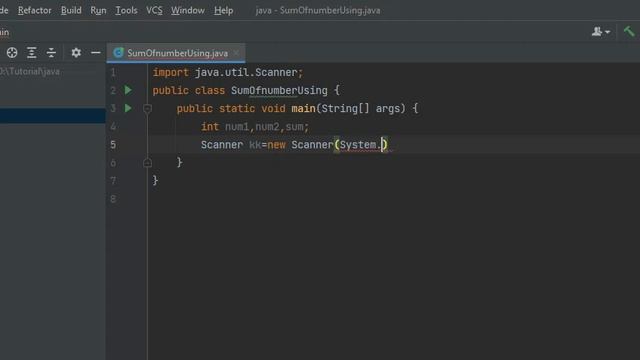The image size is (640, 360).
Task: Click 'void' keyword on line 3
Action: point(273,109)
